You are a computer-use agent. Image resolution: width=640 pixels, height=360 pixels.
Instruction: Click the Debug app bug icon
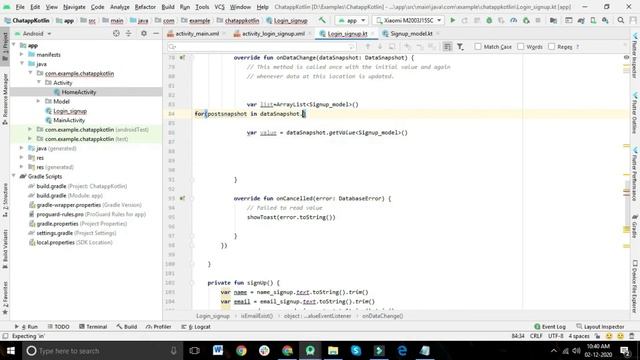point(489,20)
